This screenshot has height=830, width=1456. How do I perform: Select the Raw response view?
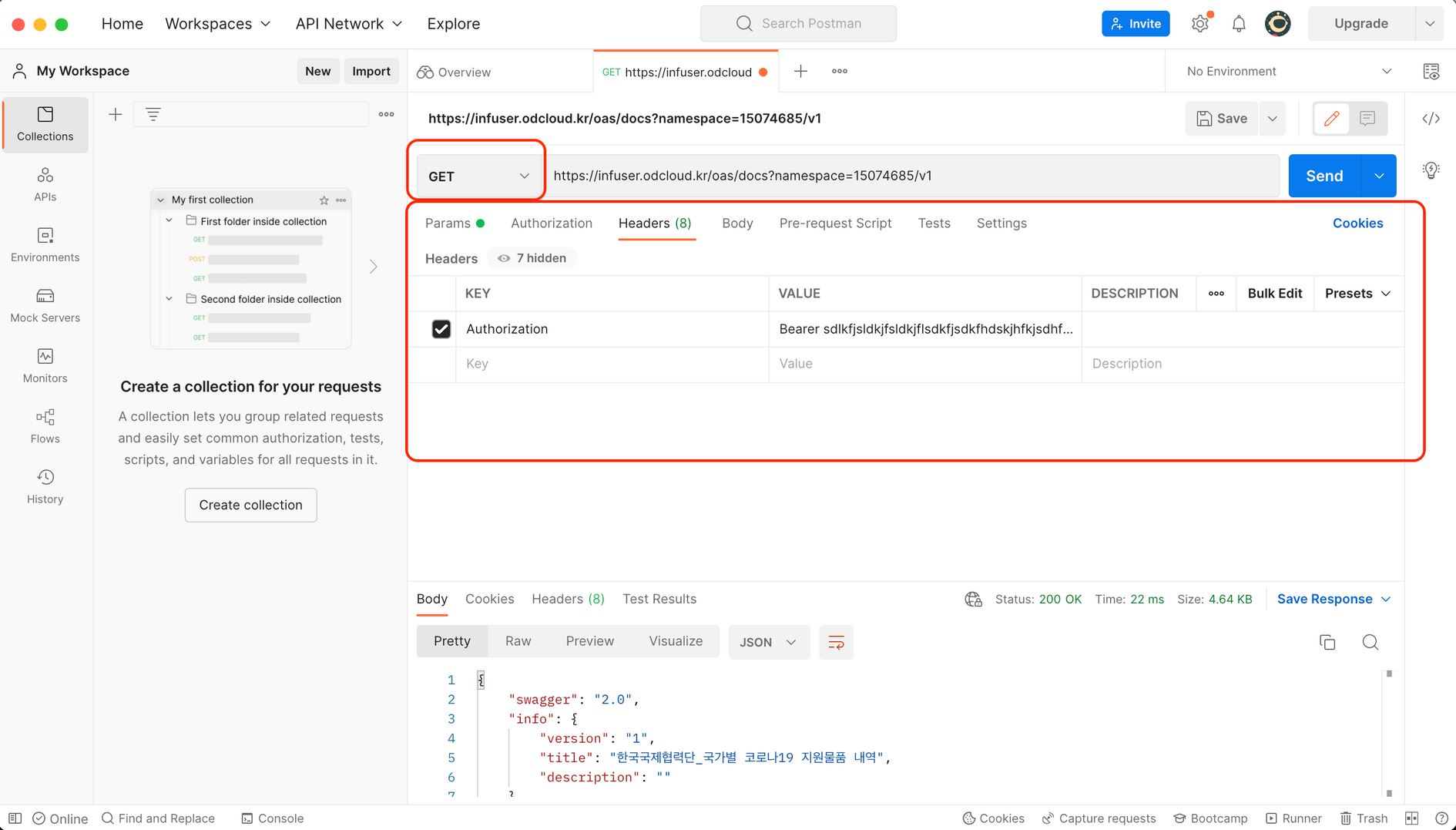click(x=518, y=641)
